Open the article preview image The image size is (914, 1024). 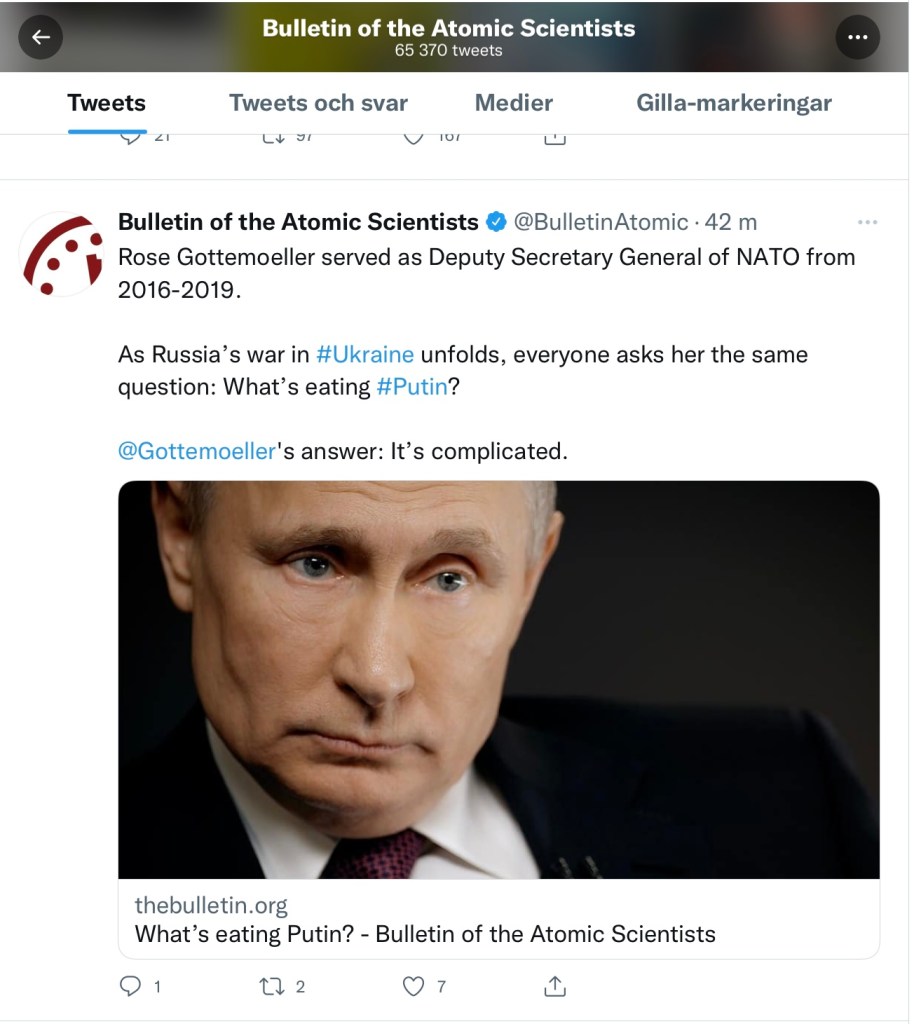498,680
